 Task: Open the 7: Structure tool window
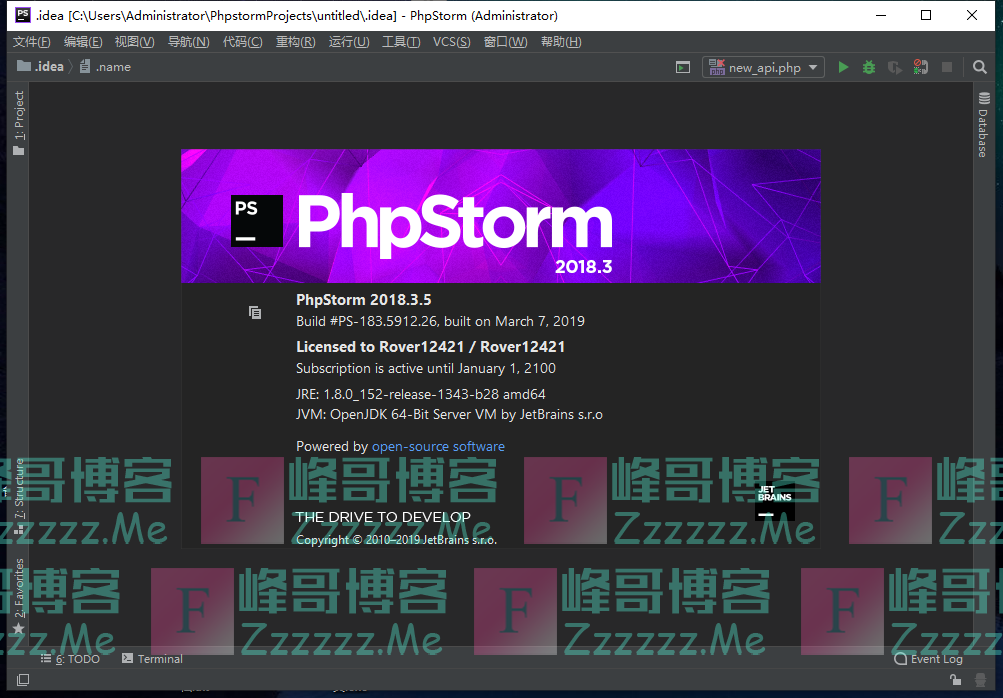point(19,496)
